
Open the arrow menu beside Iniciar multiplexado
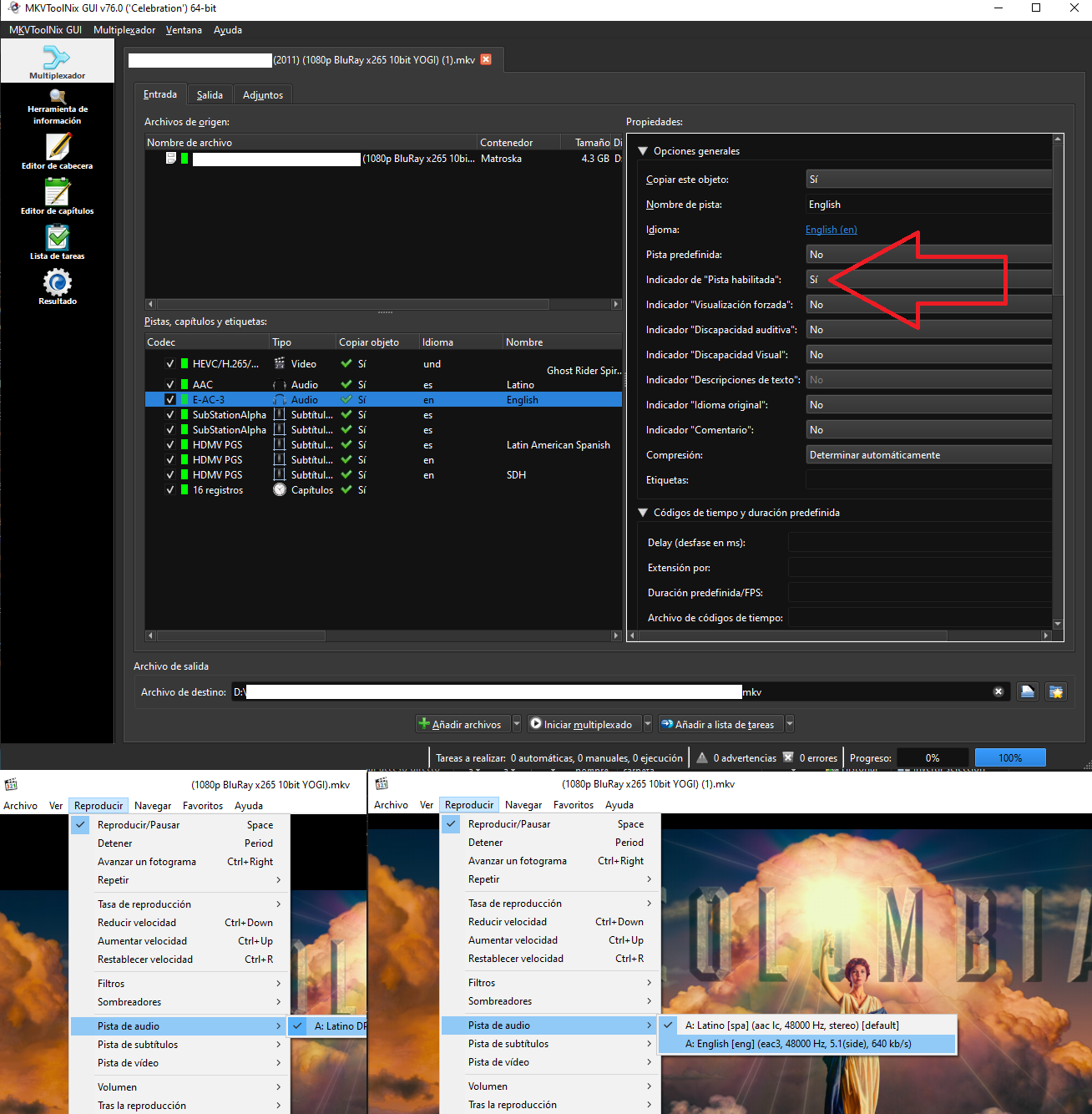pyautogui.click(x=649, y=724)
